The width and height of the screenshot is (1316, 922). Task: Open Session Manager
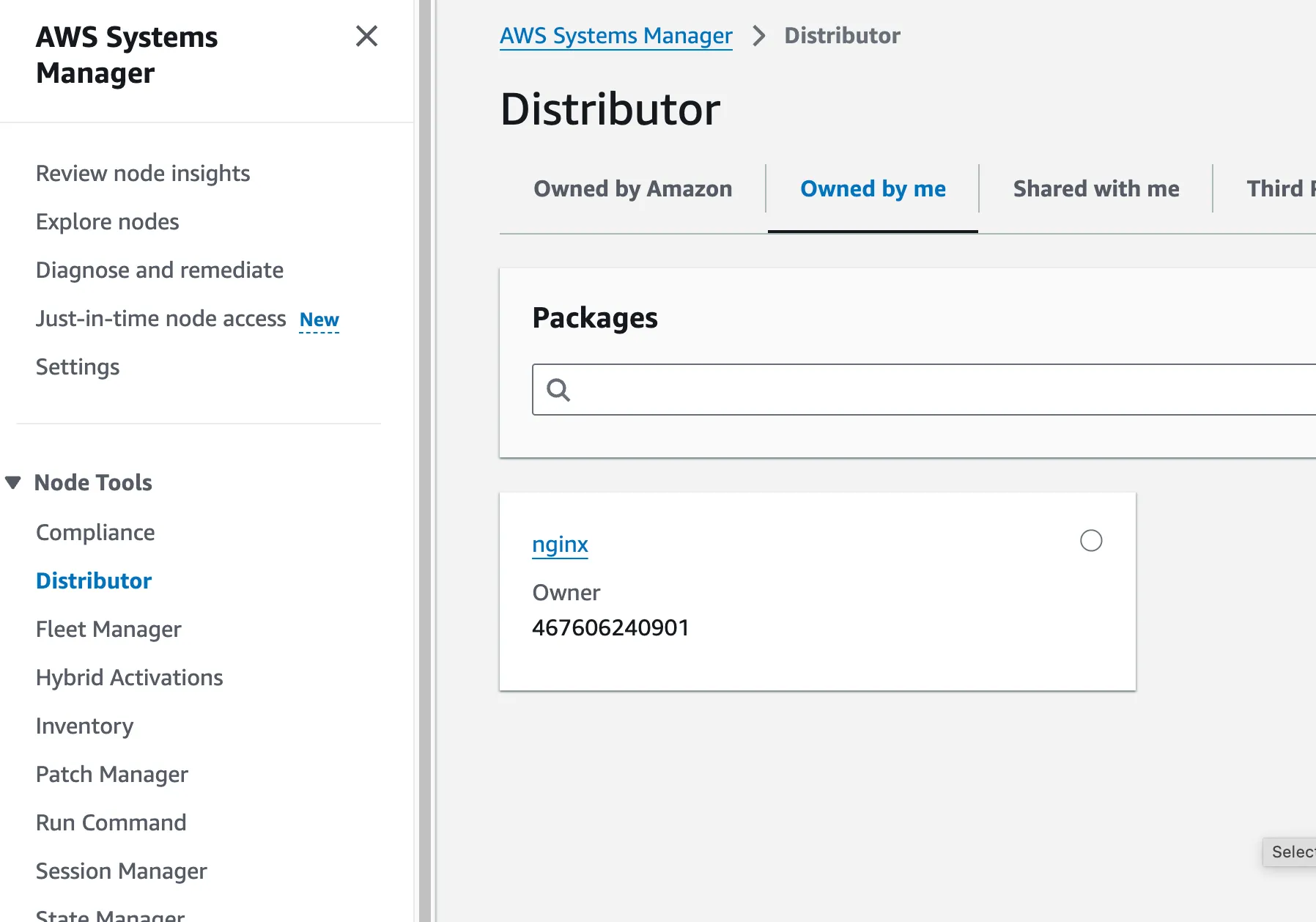coord(122,871)
